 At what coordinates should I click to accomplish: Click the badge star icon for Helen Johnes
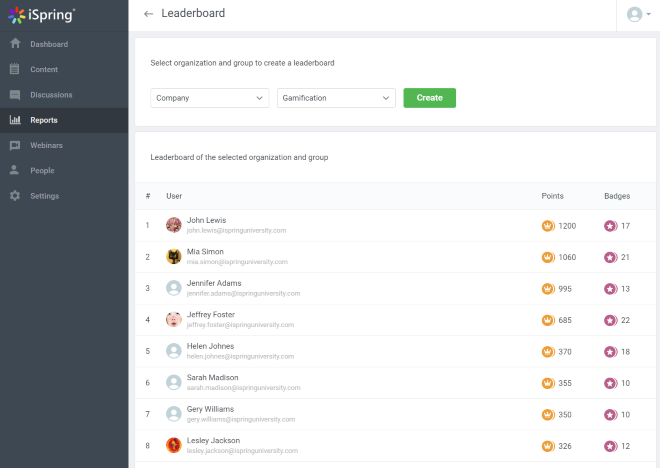(610, 351)
